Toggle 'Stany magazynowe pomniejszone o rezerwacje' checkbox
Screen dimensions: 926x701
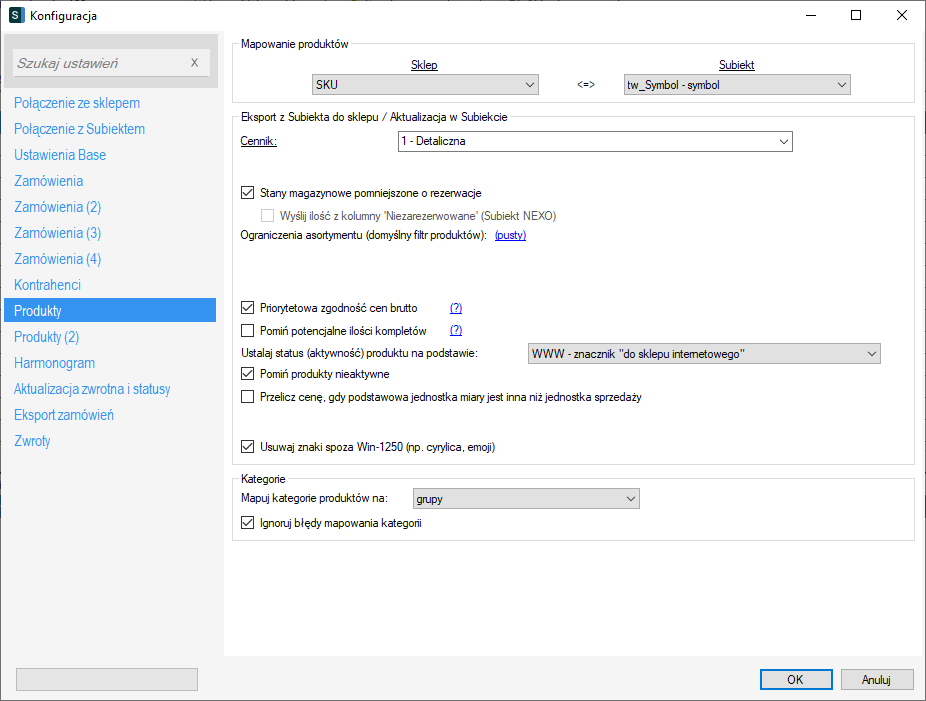248,192
